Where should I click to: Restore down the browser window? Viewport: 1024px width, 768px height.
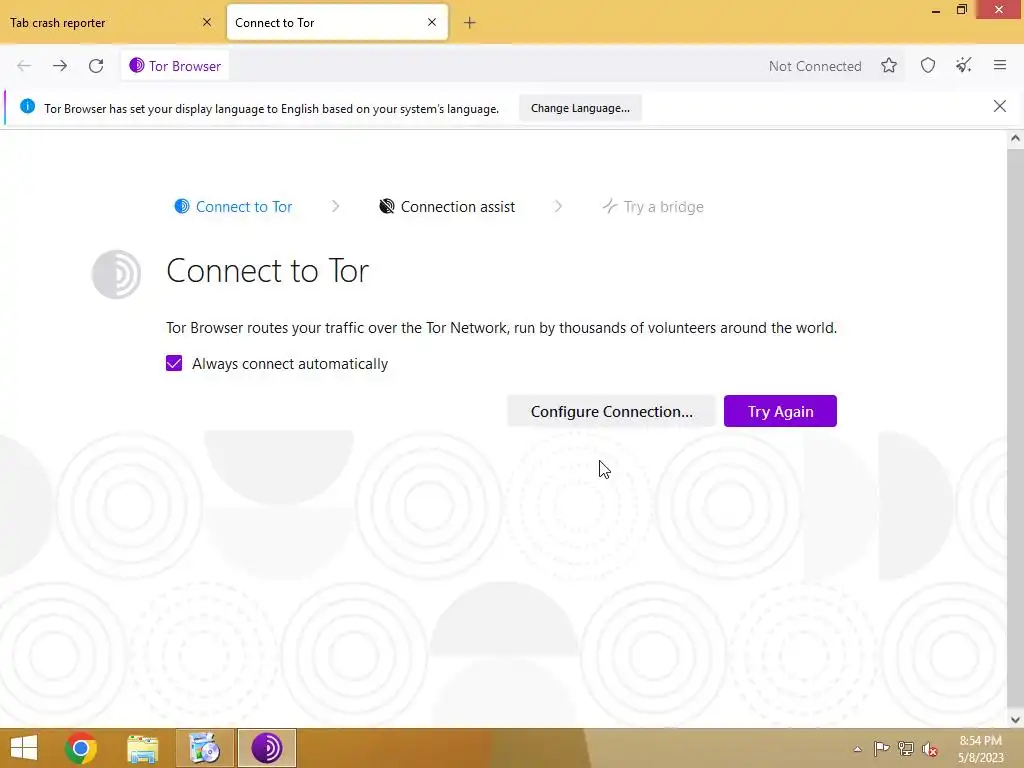(961, 10)
